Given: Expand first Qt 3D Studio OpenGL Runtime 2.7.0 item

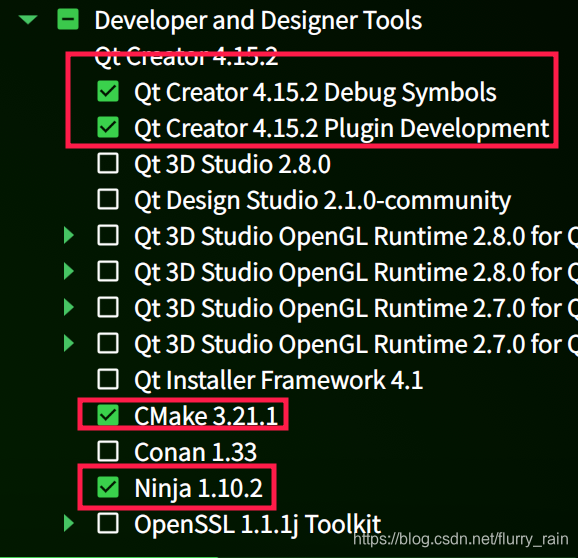Looking at the screenshot, I should (x=69, y=307).
